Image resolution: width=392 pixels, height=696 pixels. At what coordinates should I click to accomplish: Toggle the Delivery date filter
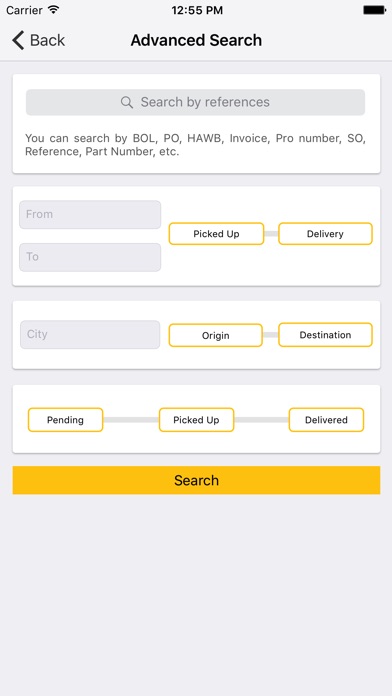pos(325,234)
